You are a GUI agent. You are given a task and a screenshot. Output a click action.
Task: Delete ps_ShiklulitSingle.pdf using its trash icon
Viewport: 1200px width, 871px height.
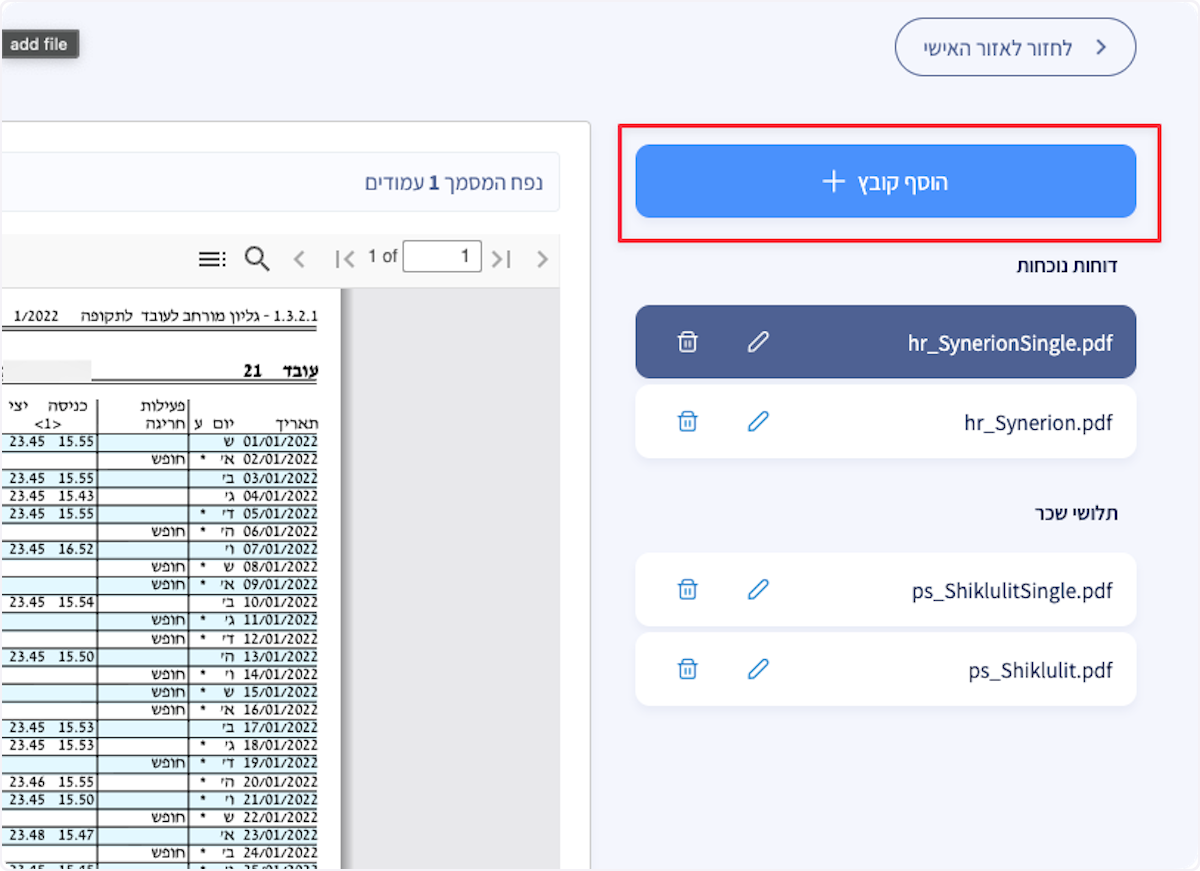pos(687,589)
